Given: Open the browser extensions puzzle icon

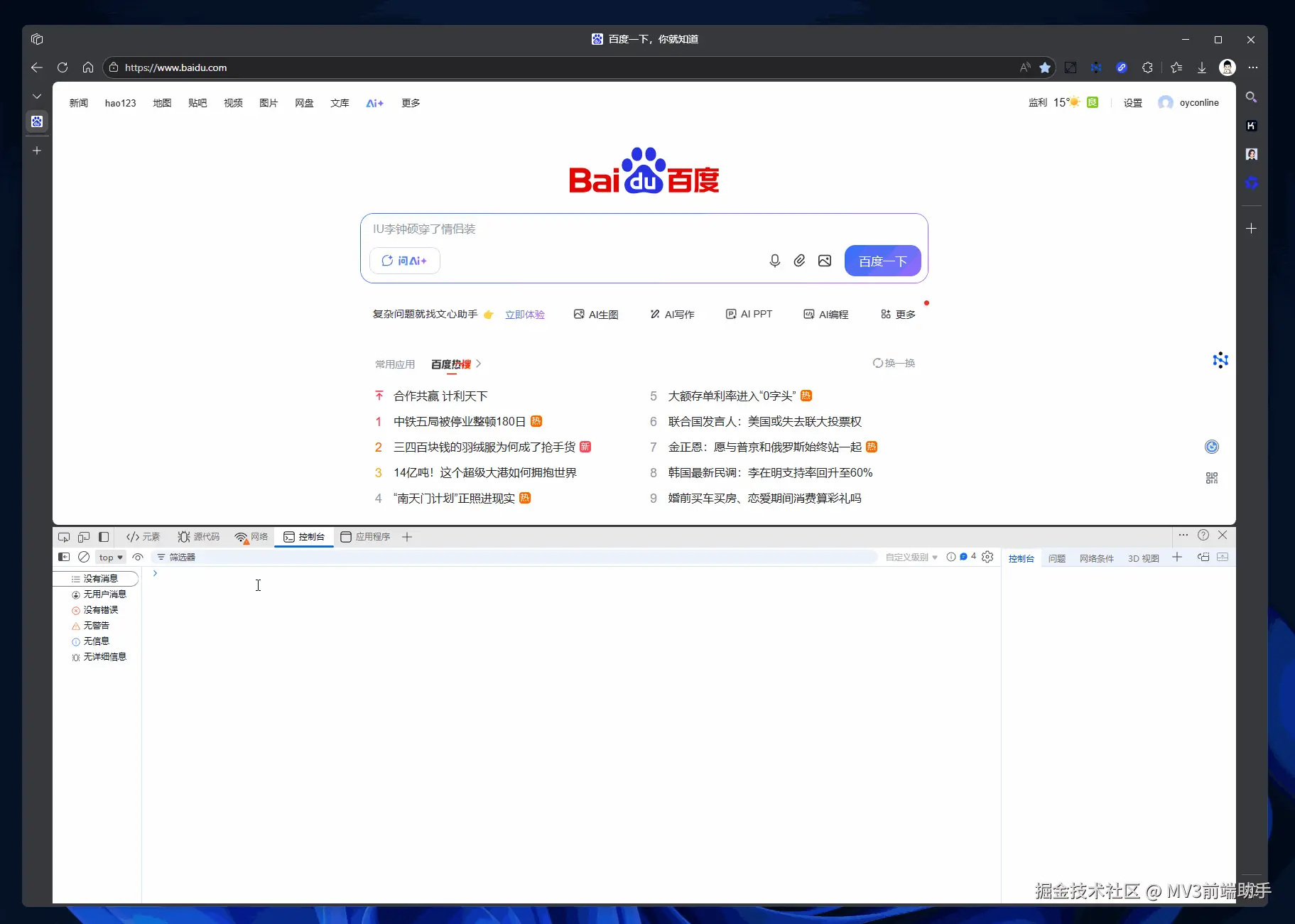Looking at the screenshot, I should (x=1147, y=67).
